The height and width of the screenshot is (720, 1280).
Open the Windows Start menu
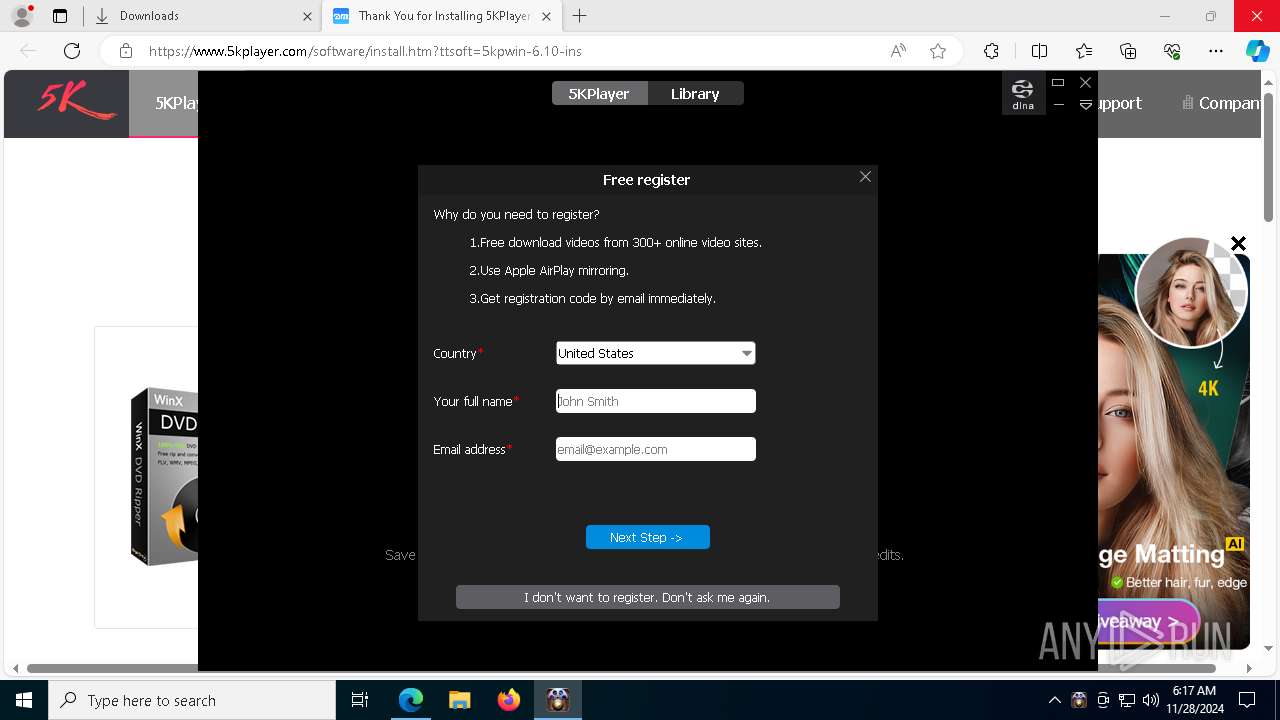[24, 700]
